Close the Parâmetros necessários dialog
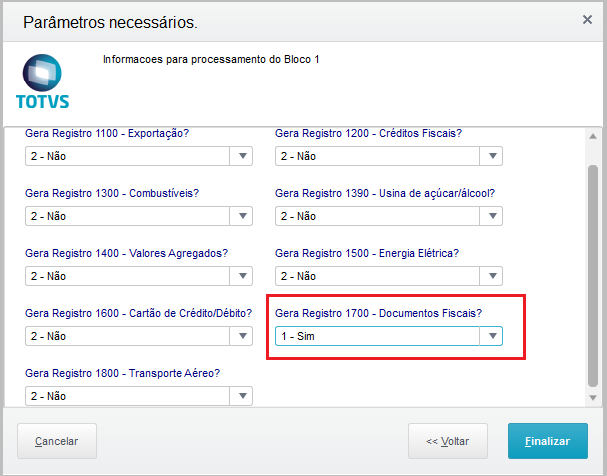607x476 pixels. [587, 19]
